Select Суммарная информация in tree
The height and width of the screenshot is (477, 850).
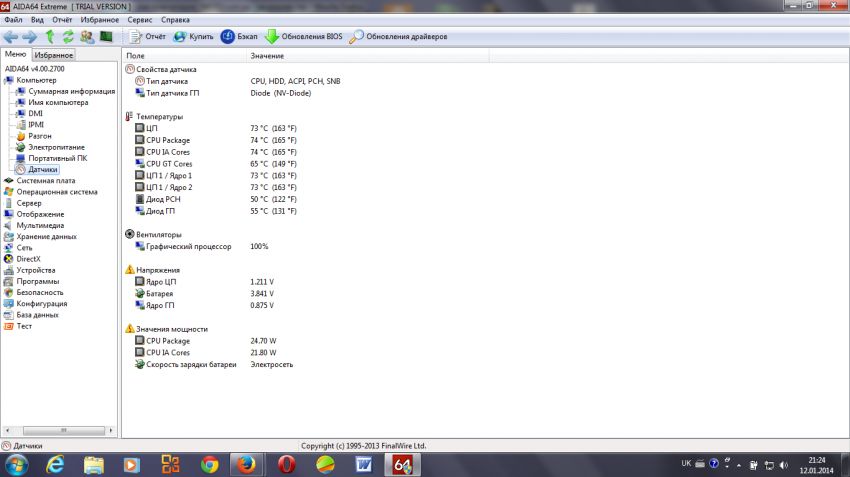[x=72, y=91]
